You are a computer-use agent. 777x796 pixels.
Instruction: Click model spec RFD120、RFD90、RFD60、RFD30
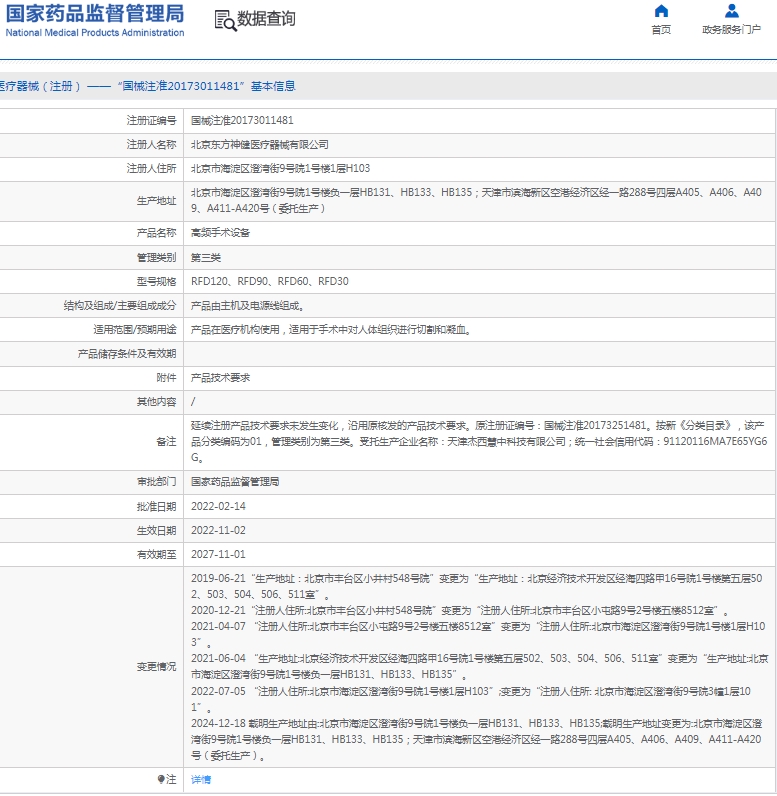coord(269,281)
